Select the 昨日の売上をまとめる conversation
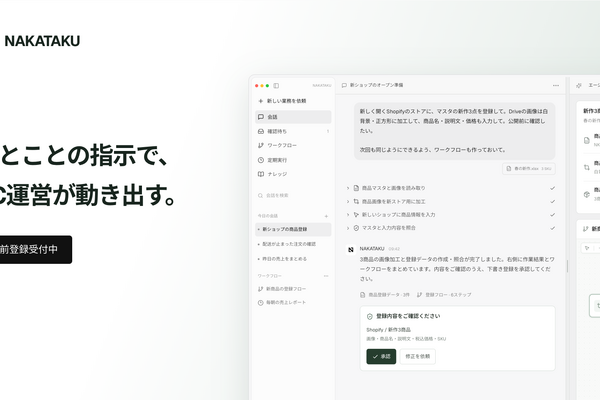 pos(293,259)
